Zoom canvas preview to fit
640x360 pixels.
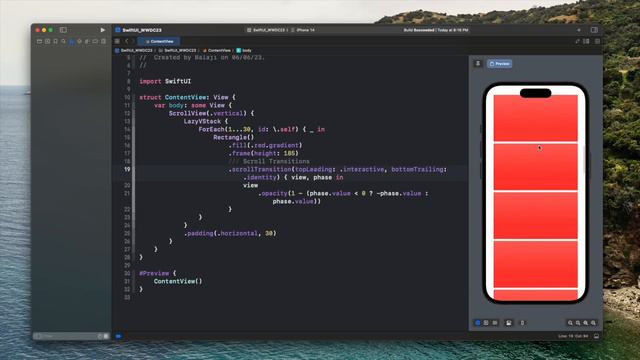point(586,323)
